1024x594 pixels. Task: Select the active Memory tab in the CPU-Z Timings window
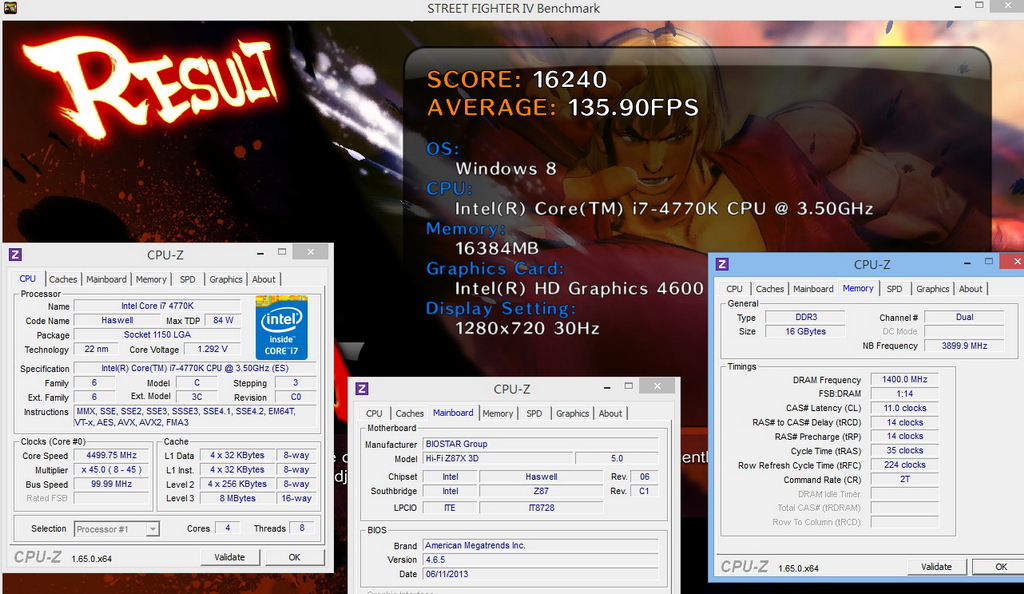click(x=858, y=288)
